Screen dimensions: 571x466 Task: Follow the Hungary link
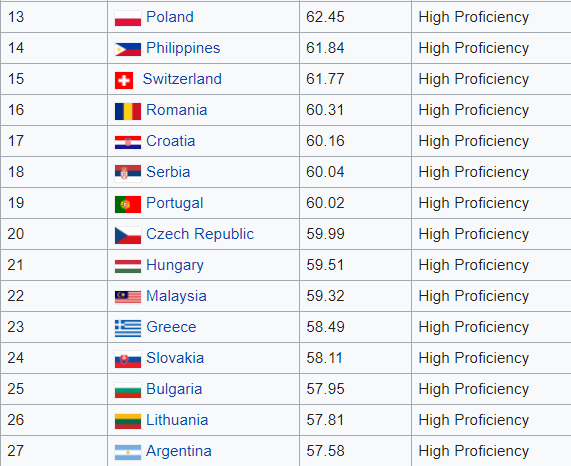click(x=175, y=265)
